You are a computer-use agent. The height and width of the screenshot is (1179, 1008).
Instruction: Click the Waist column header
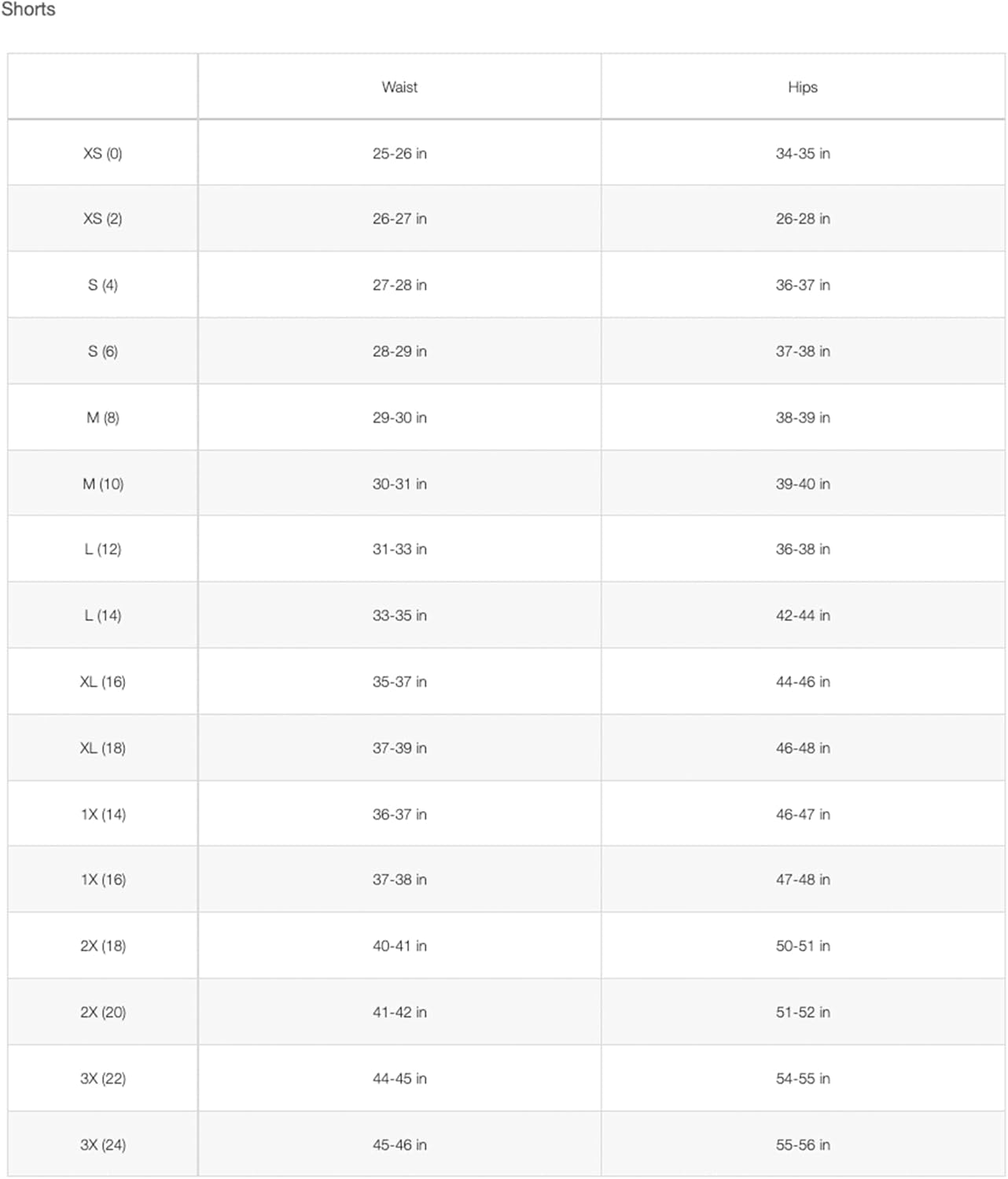[x=399, y=87]
